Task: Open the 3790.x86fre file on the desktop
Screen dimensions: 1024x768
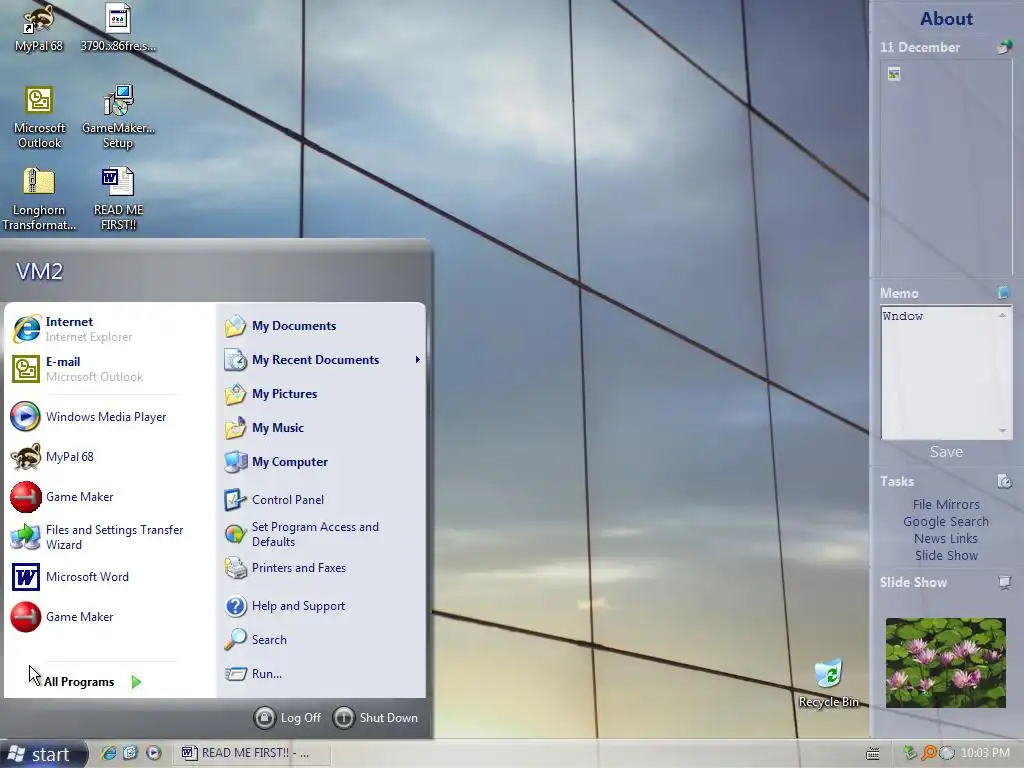Action: tap(118, 29)
